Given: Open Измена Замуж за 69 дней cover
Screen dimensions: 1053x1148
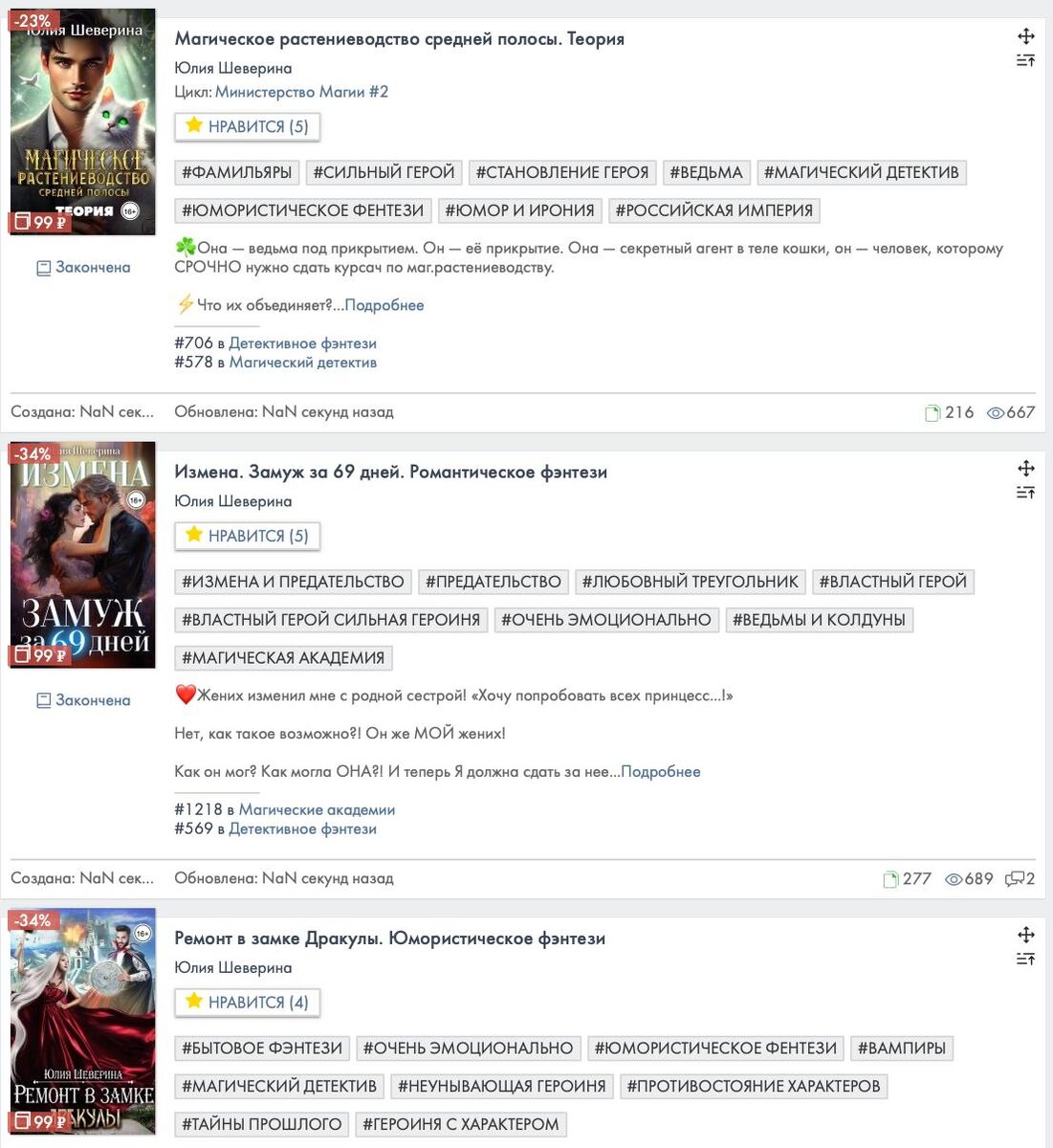Looking at the screenshot, I should tap(82, 555).
